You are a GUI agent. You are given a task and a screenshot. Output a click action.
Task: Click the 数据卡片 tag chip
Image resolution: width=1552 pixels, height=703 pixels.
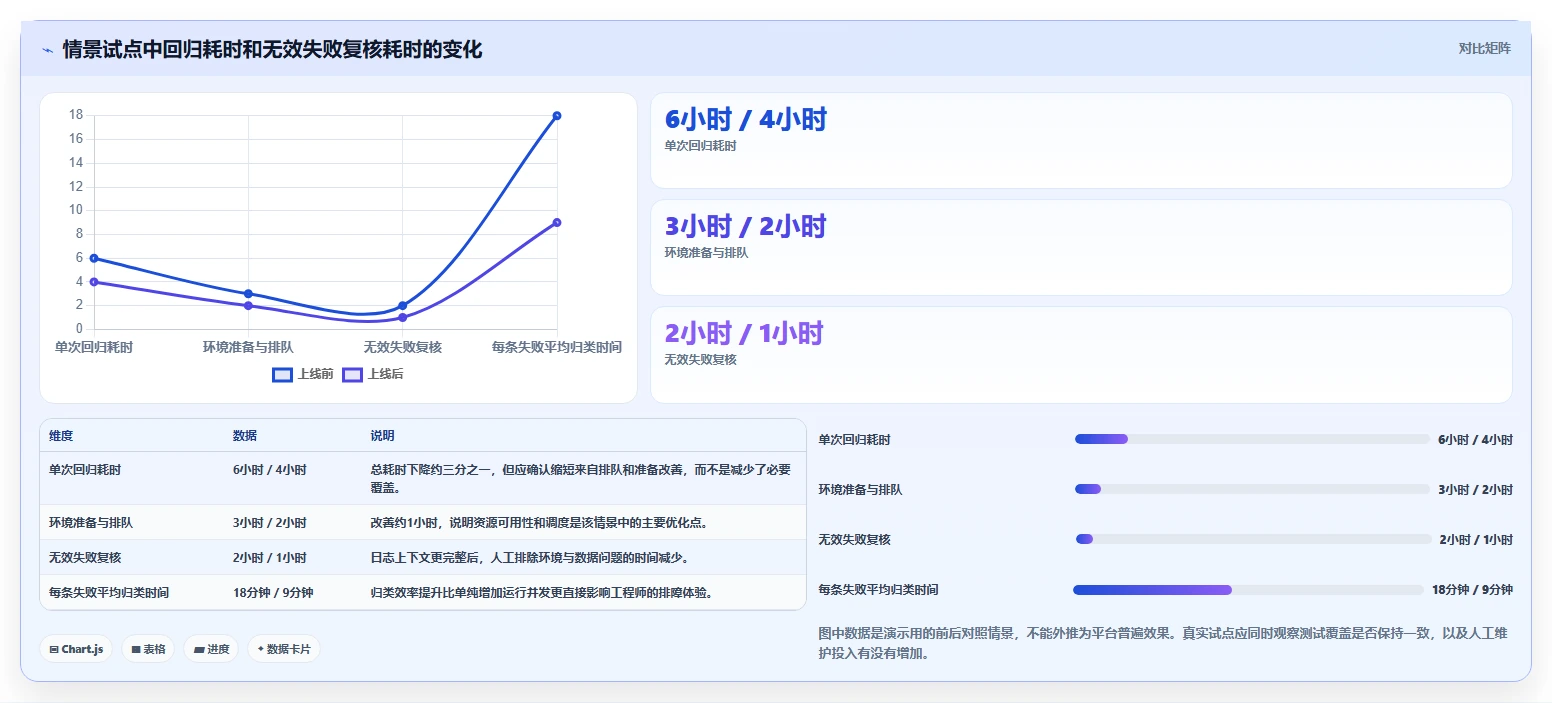284,649
